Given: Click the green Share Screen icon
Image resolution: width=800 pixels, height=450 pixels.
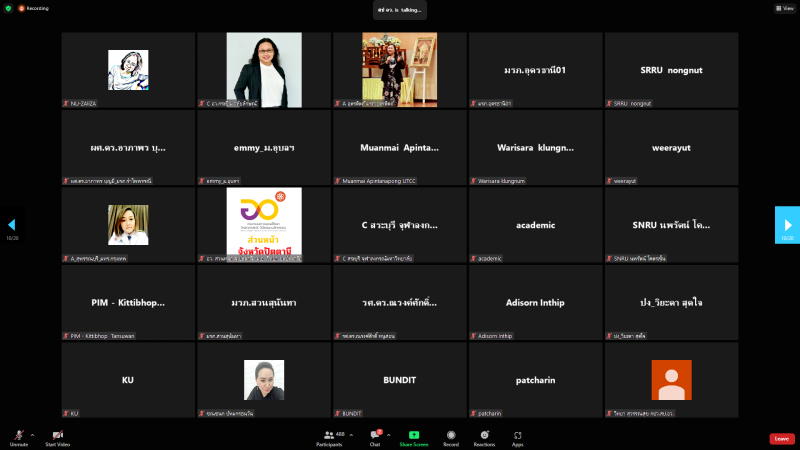Looking at the screenshot, I should click(x=413, y=437).
